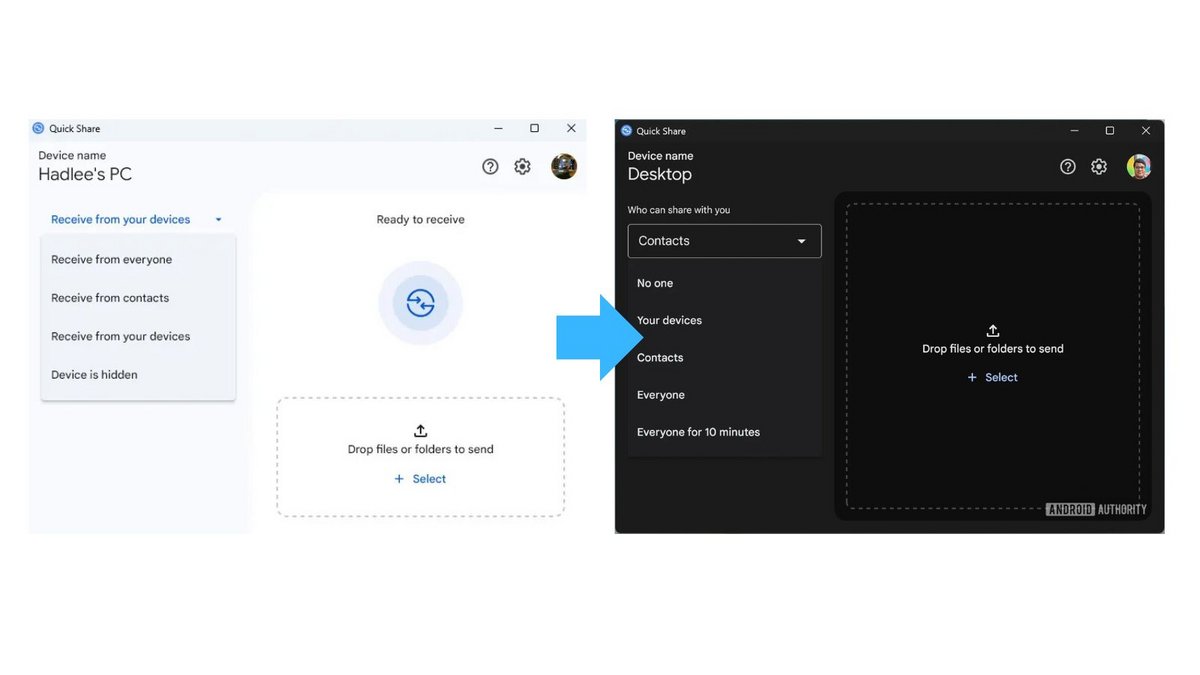Image resolution: width=1200 pixels, height=675 pixels.
Task: Select No one from the sharing list
Action: [x=654, y=283]
